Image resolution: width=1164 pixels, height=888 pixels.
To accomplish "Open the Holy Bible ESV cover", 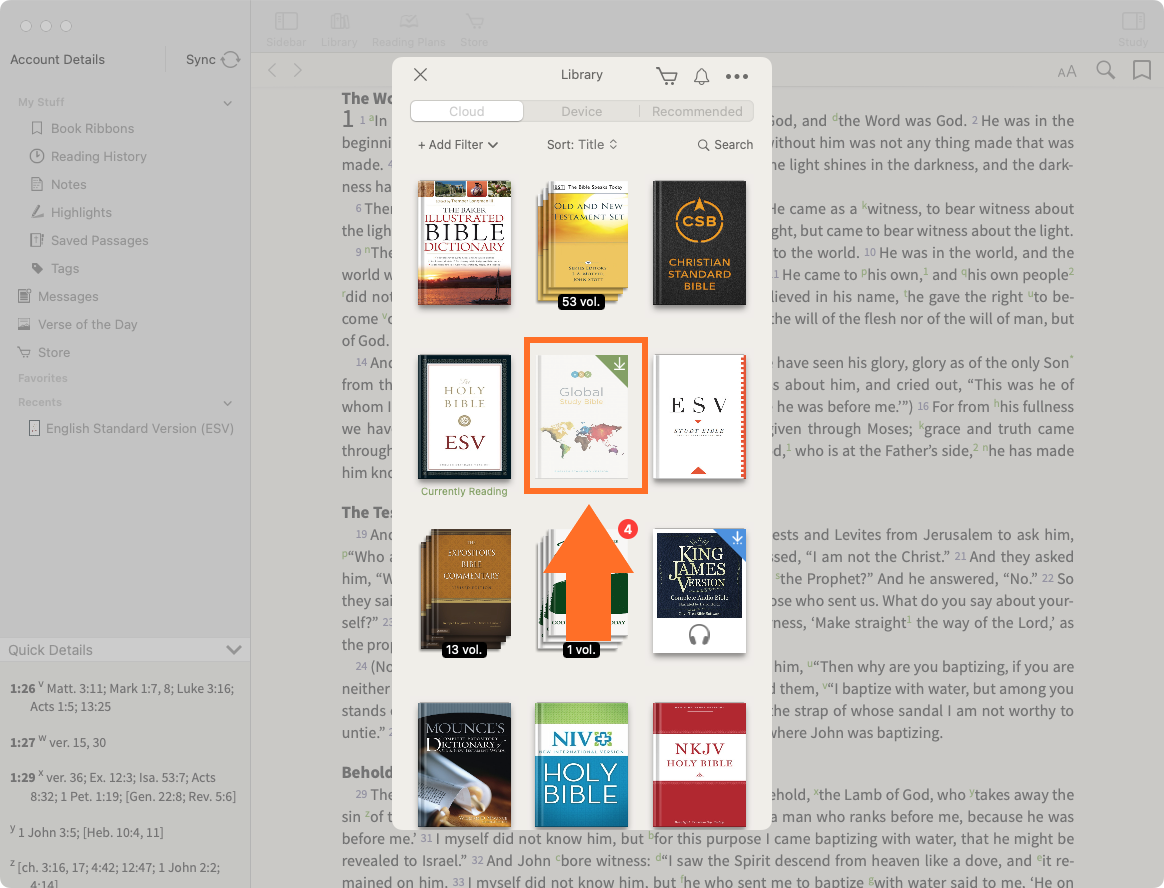I will click(x=465, y=417).
